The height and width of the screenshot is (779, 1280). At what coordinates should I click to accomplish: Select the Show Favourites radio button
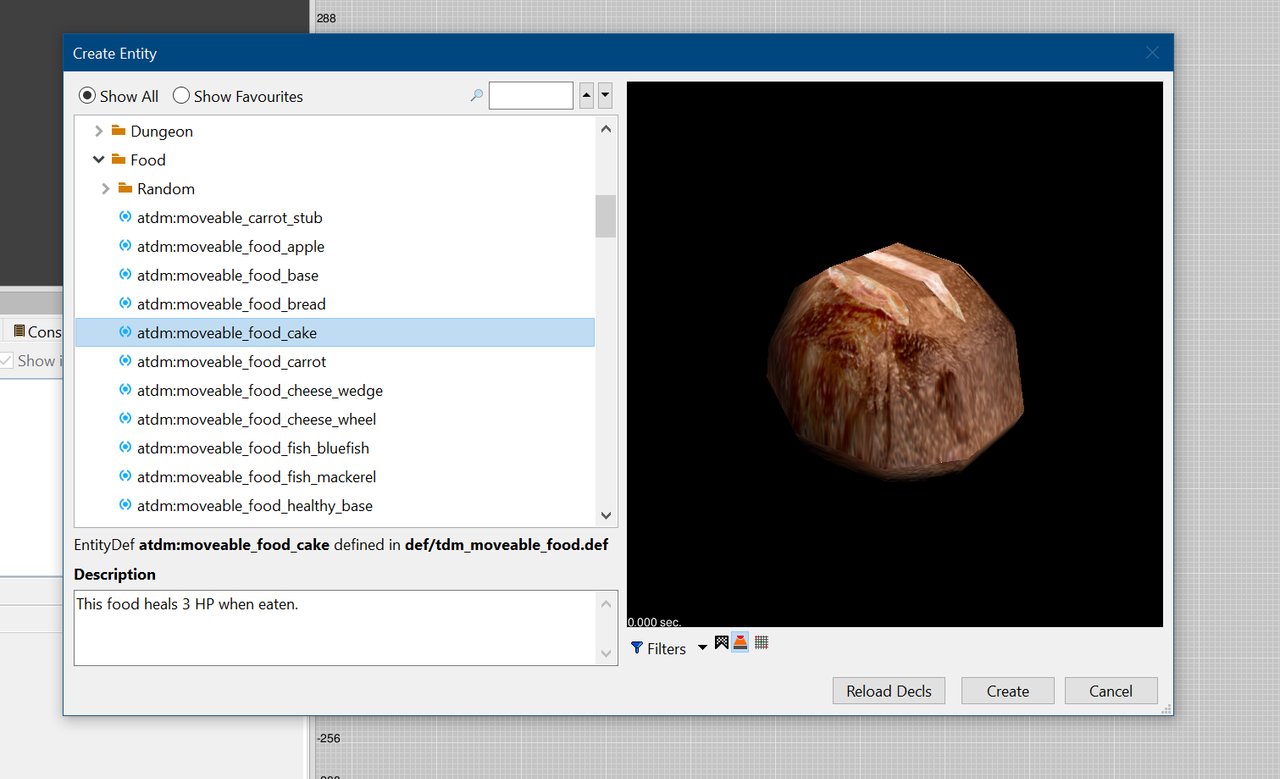click(181, 96)
